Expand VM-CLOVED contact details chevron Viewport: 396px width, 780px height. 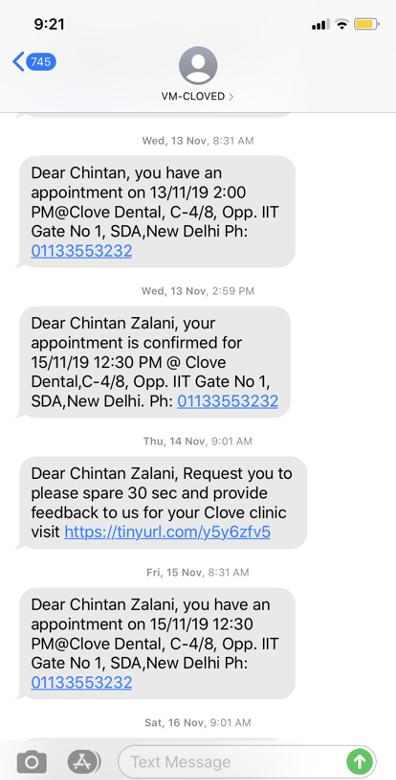pyautogui.click(x=230, y=97)
